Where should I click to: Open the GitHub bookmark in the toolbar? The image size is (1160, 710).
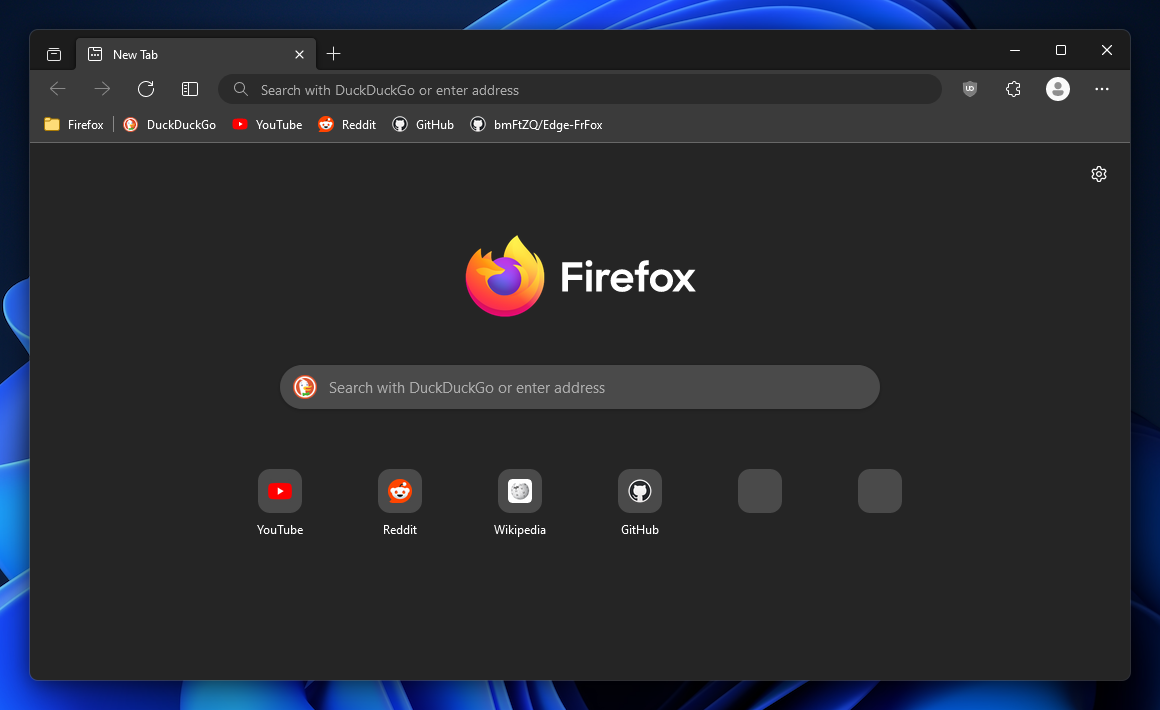[x=422, y=124]
